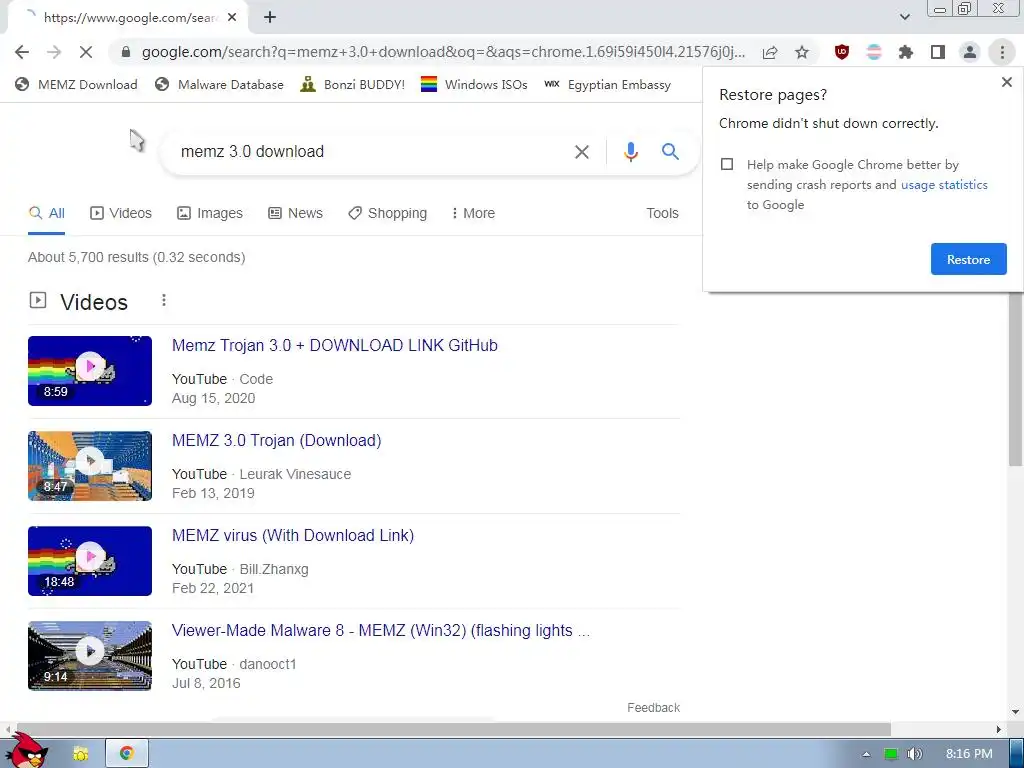Click the address bar URL
Image resolution: width=1024 pixels, height=768 pixels.
click(x=443, y=52)
